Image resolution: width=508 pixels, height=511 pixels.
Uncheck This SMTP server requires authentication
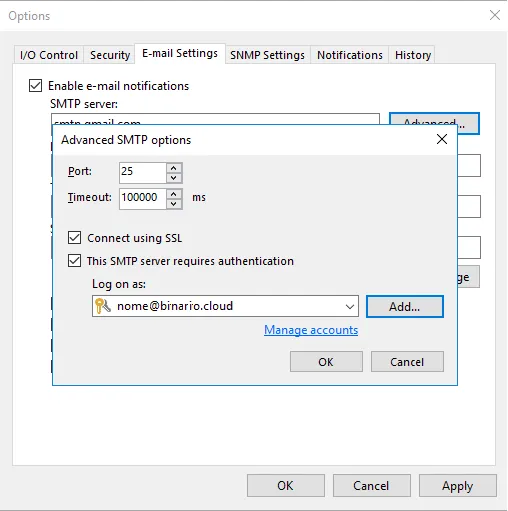[x=74, y=261]
